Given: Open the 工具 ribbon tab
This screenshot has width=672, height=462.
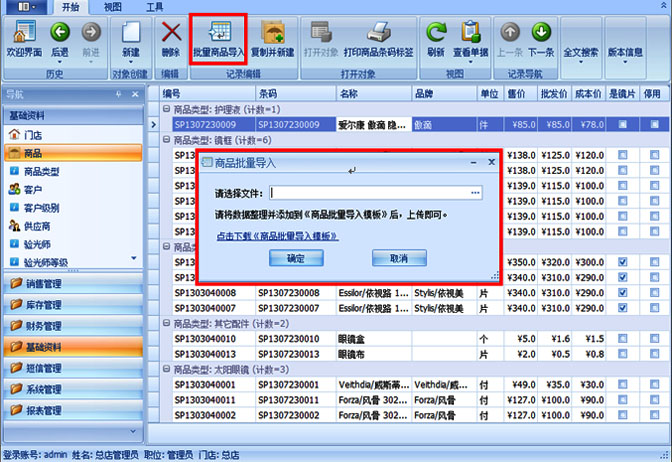Looking at the screenshot, I should pyautogui.click(x=155, y=7).
